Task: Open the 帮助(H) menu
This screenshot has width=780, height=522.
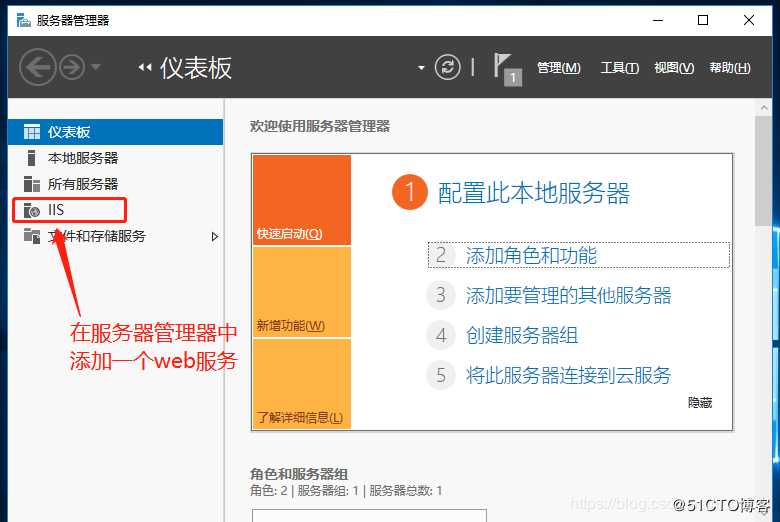Action: coord(730,68)
